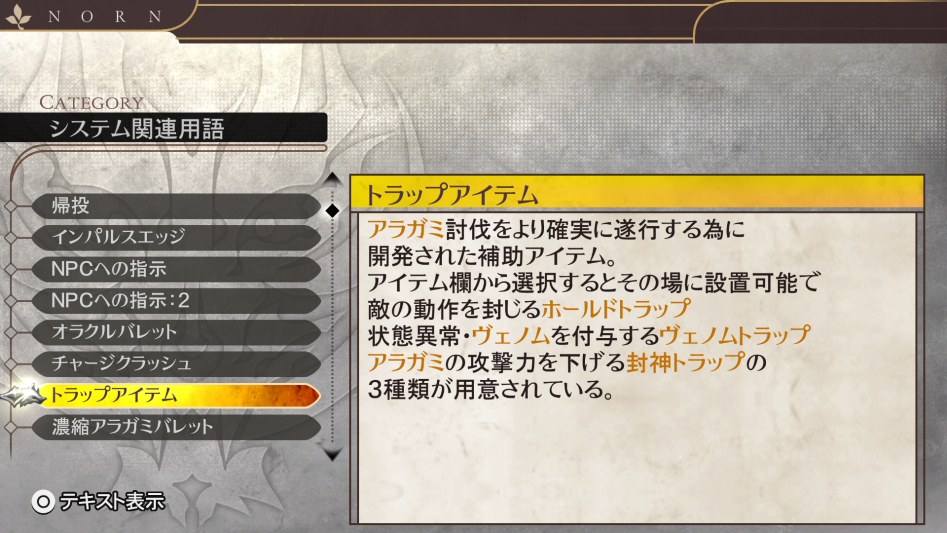Click the winged cursor icon beside トラップアイテム

[23, 395]
